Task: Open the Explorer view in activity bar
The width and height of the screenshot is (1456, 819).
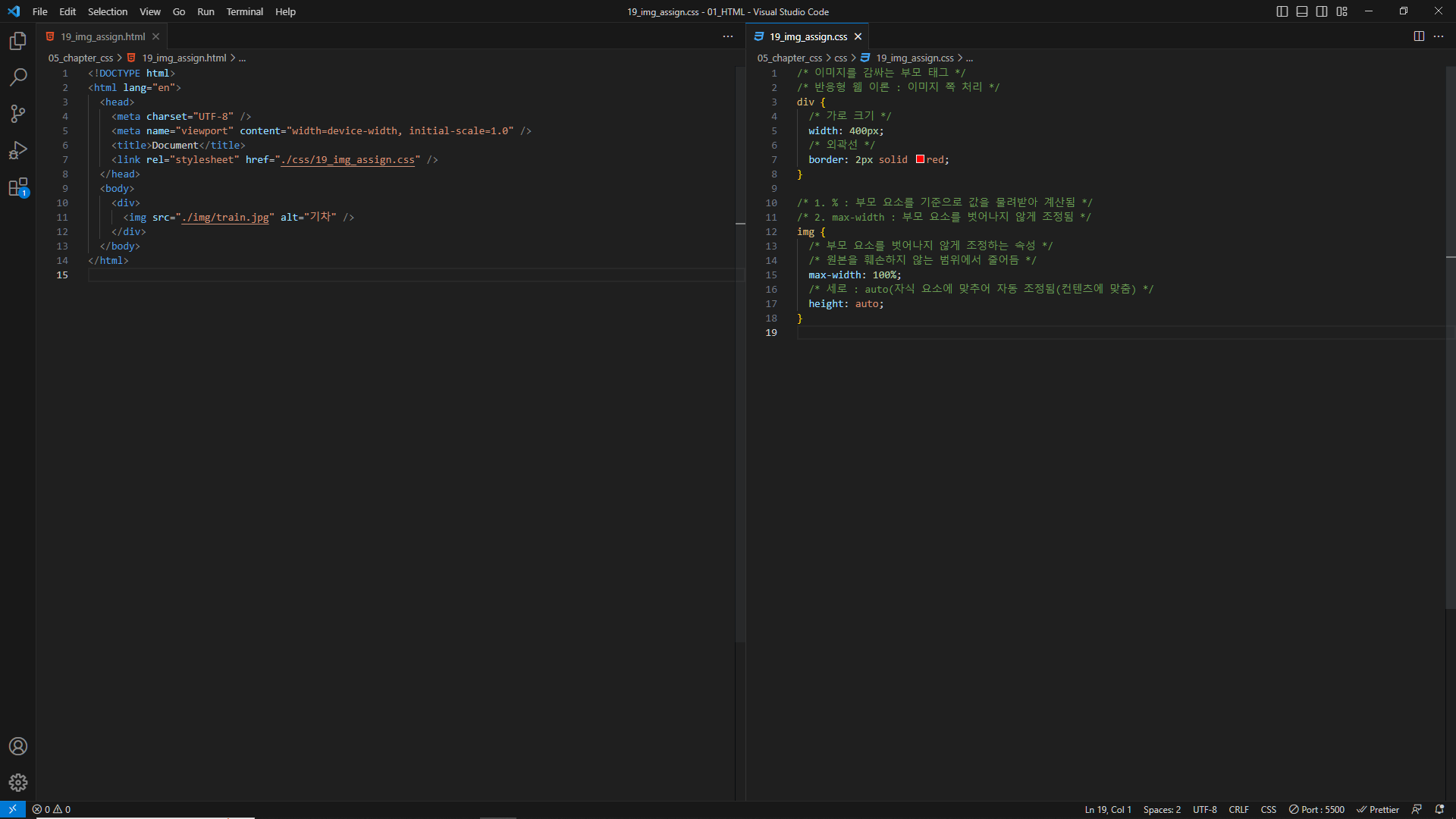Action: [18, 41]
